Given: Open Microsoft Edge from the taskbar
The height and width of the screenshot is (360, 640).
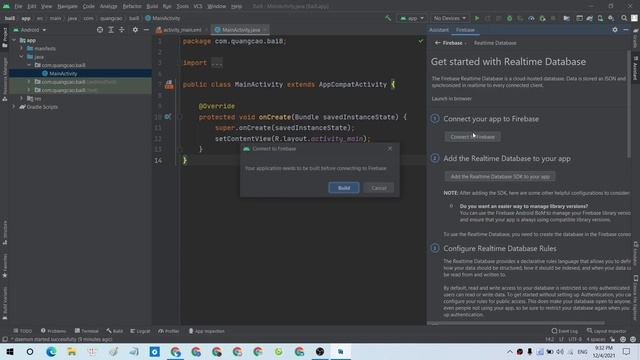Looking at the screenshot, I should coord(51,351).
